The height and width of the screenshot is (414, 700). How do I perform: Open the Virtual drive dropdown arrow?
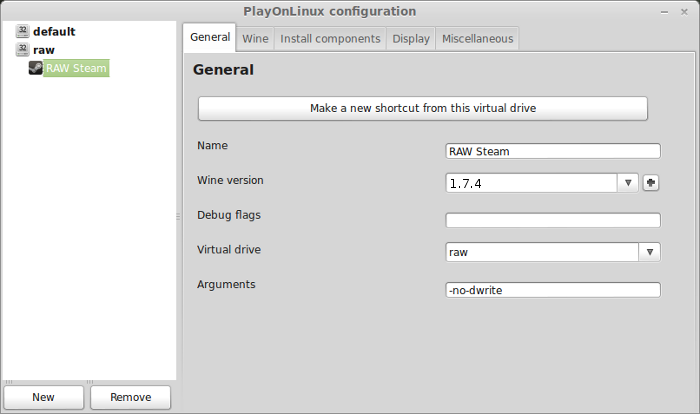[650, 252]
